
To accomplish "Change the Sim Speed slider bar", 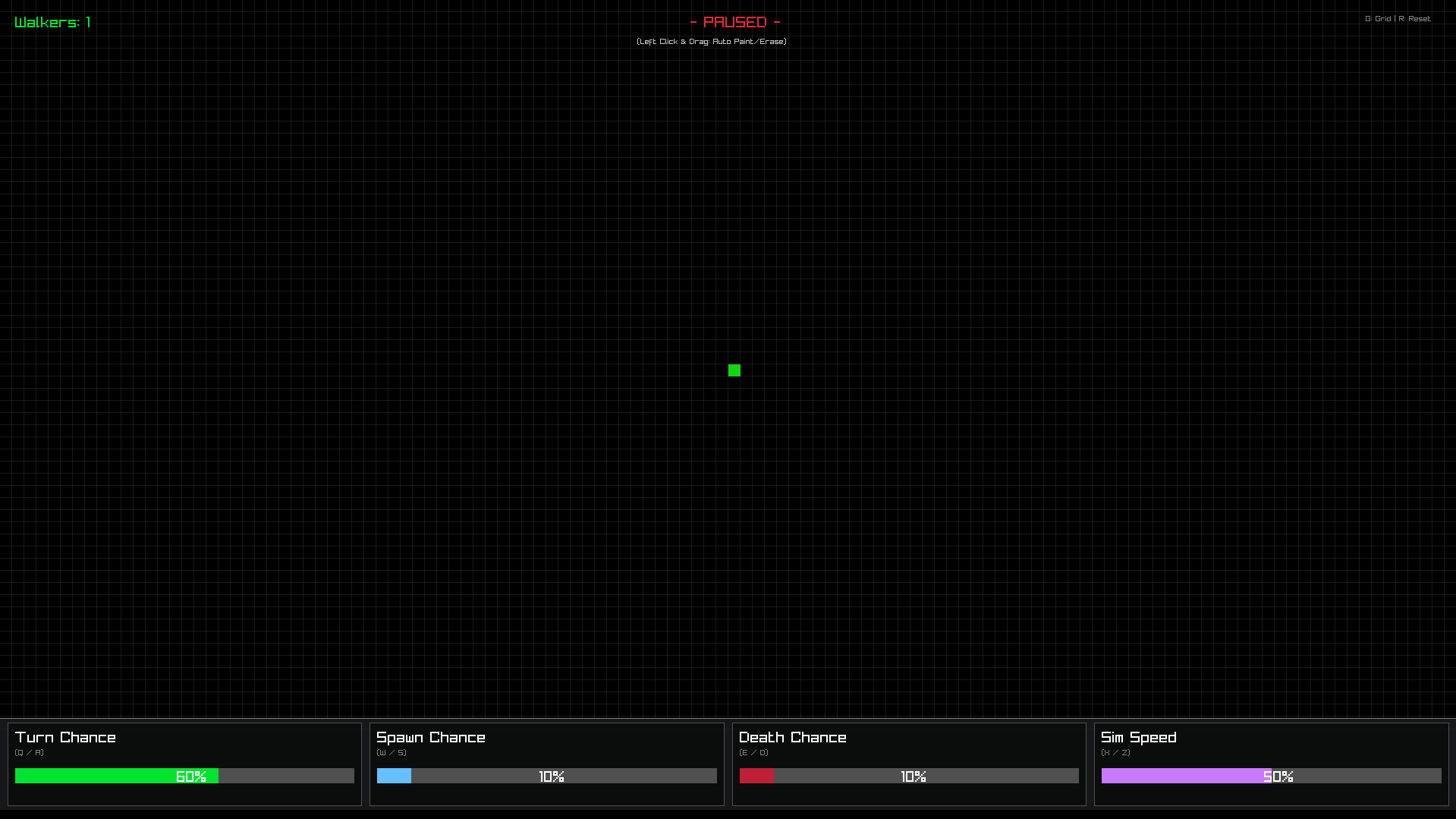I will click(1271, 776).
